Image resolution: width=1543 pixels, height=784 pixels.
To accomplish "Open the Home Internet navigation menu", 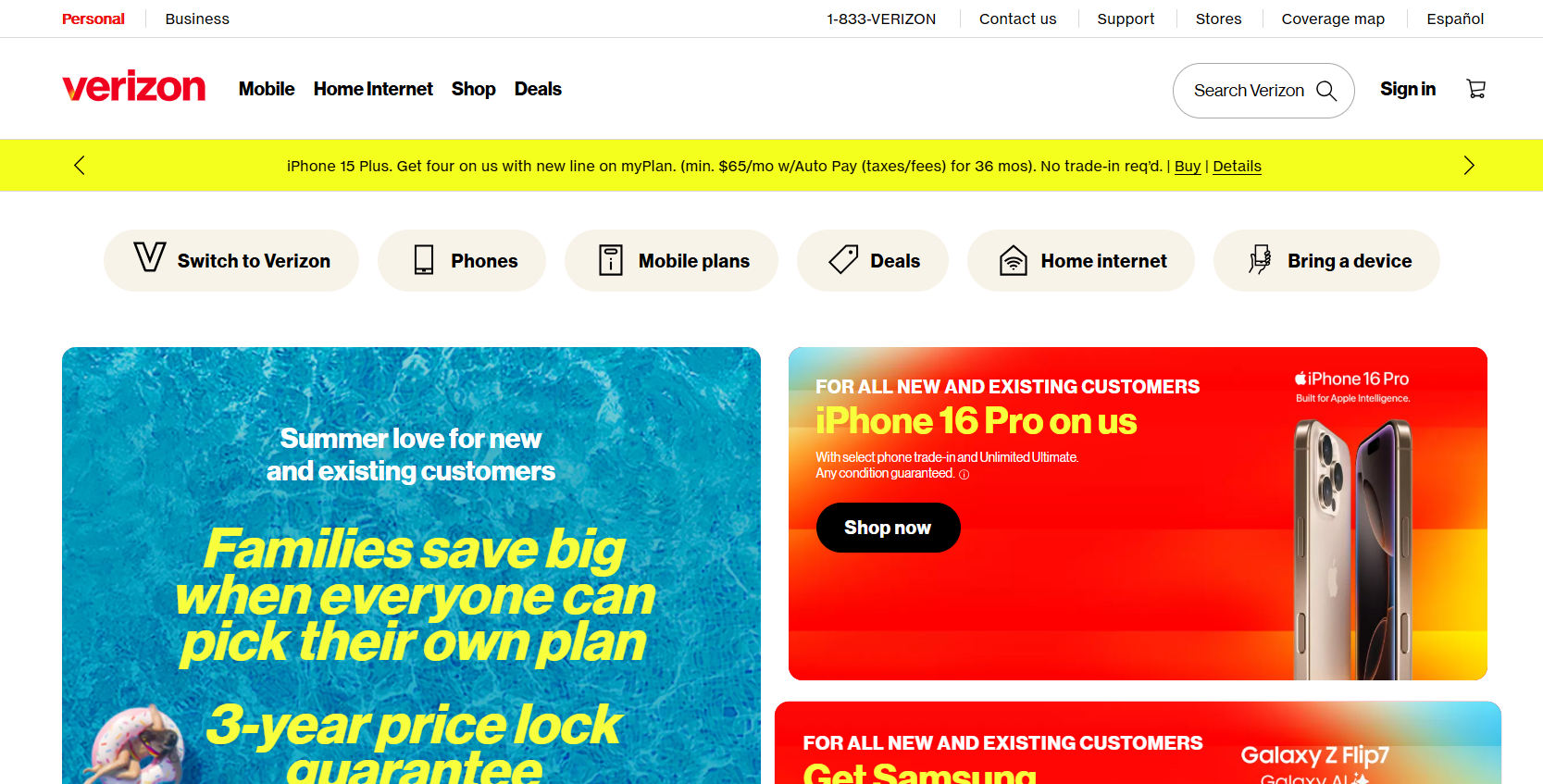I will coord(373,89).
